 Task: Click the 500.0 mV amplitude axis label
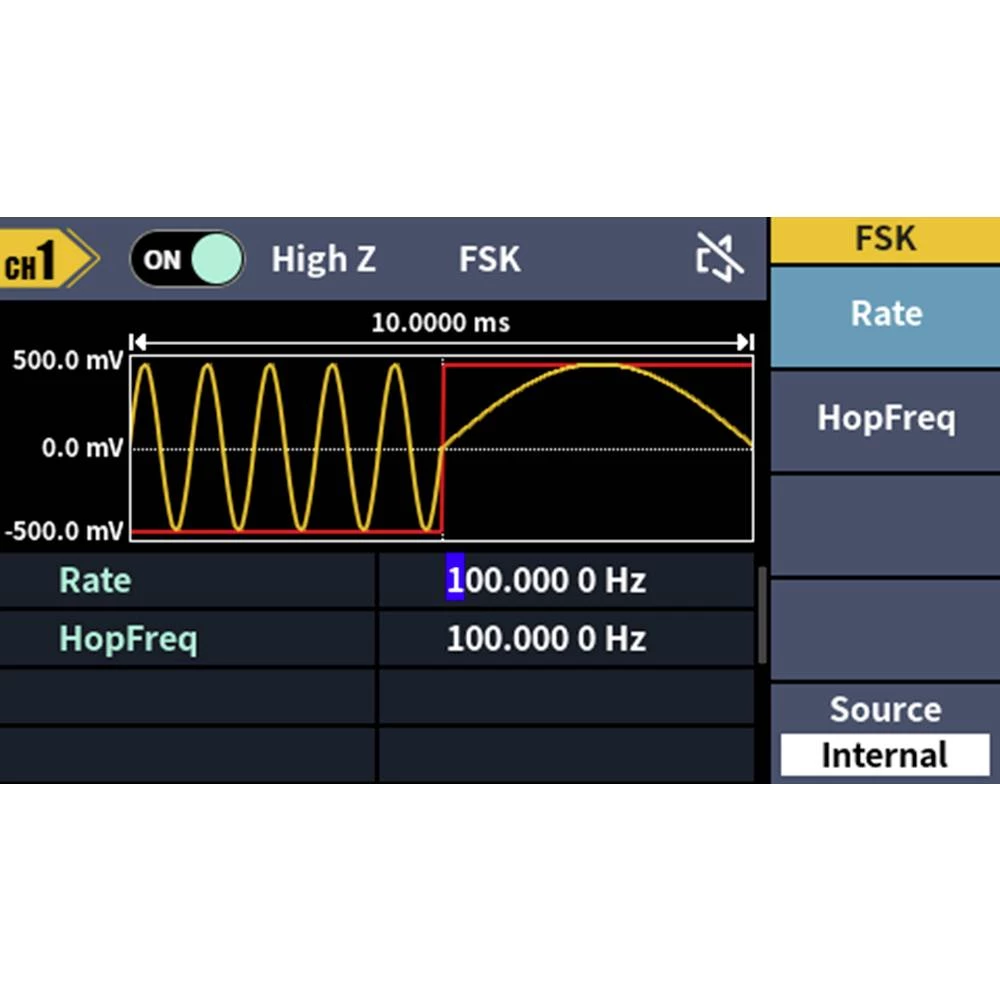pos(65,362)
